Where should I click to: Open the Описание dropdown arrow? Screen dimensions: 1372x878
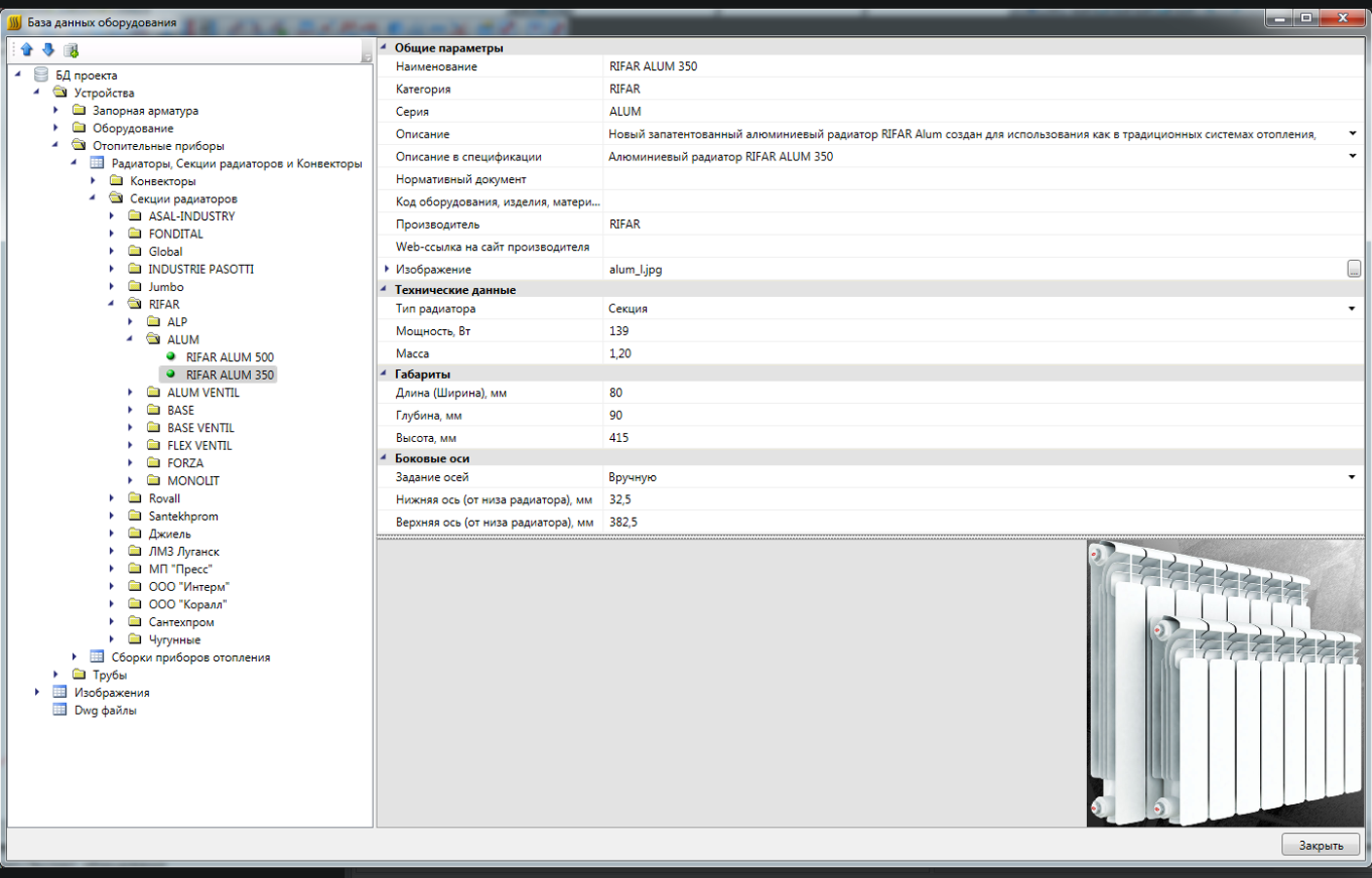coord(1353,133)
